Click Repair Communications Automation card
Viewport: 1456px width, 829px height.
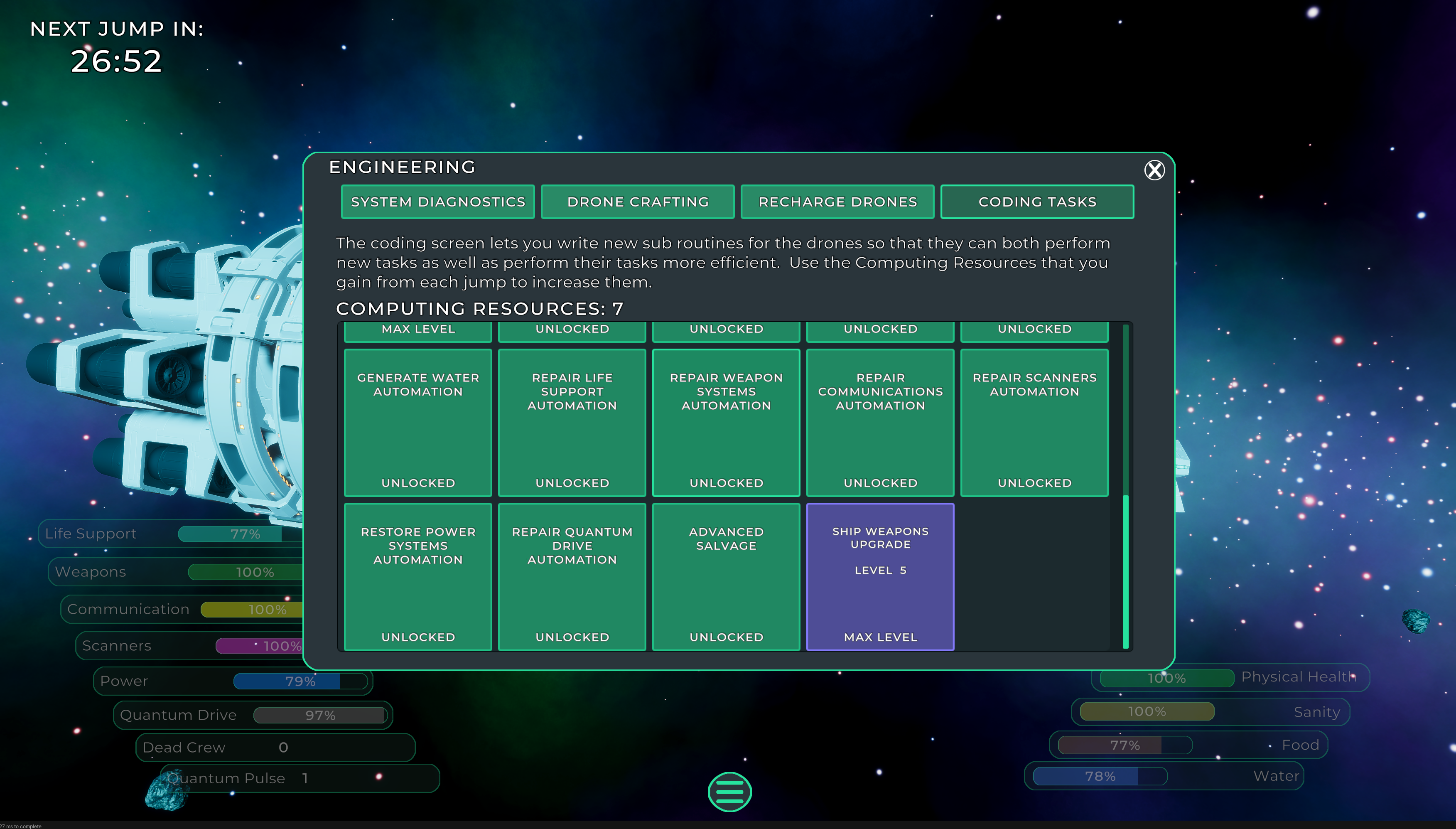(880, 423)
